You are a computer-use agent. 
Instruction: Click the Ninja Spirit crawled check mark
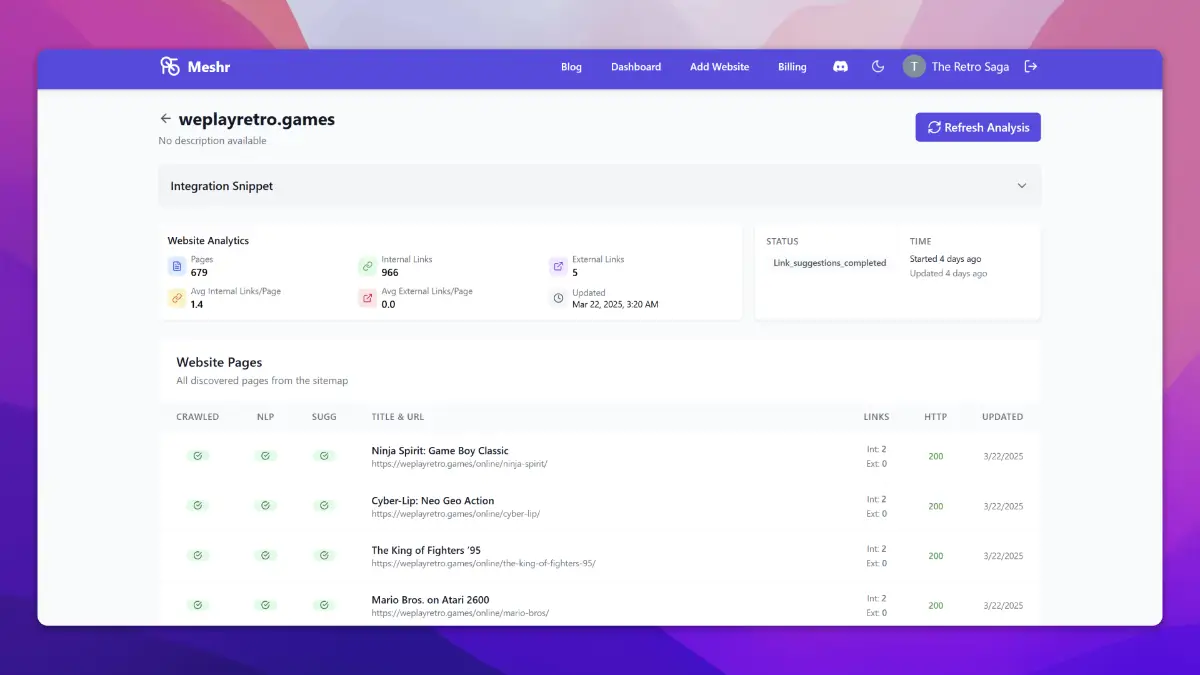point(198,456)
